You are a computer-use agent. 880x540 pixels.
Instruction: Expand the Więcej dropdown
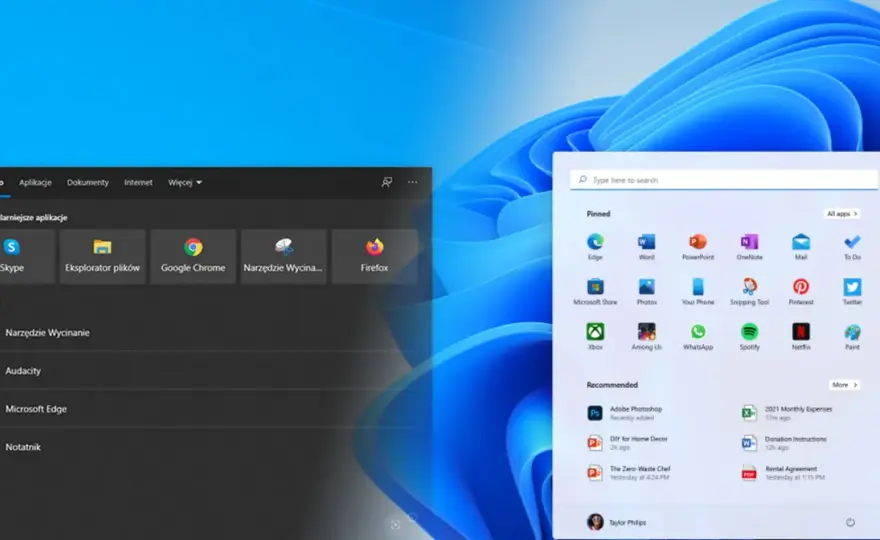pos(185,182)
